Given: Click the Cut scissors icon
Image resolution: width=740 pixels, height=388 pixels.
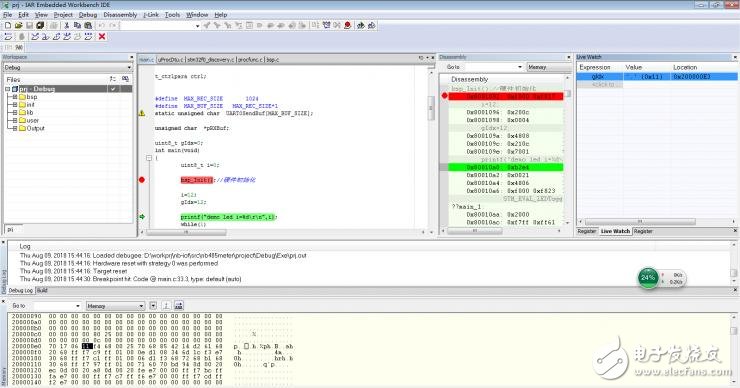Looking at the screenshot, I should [x=67, y=25].
